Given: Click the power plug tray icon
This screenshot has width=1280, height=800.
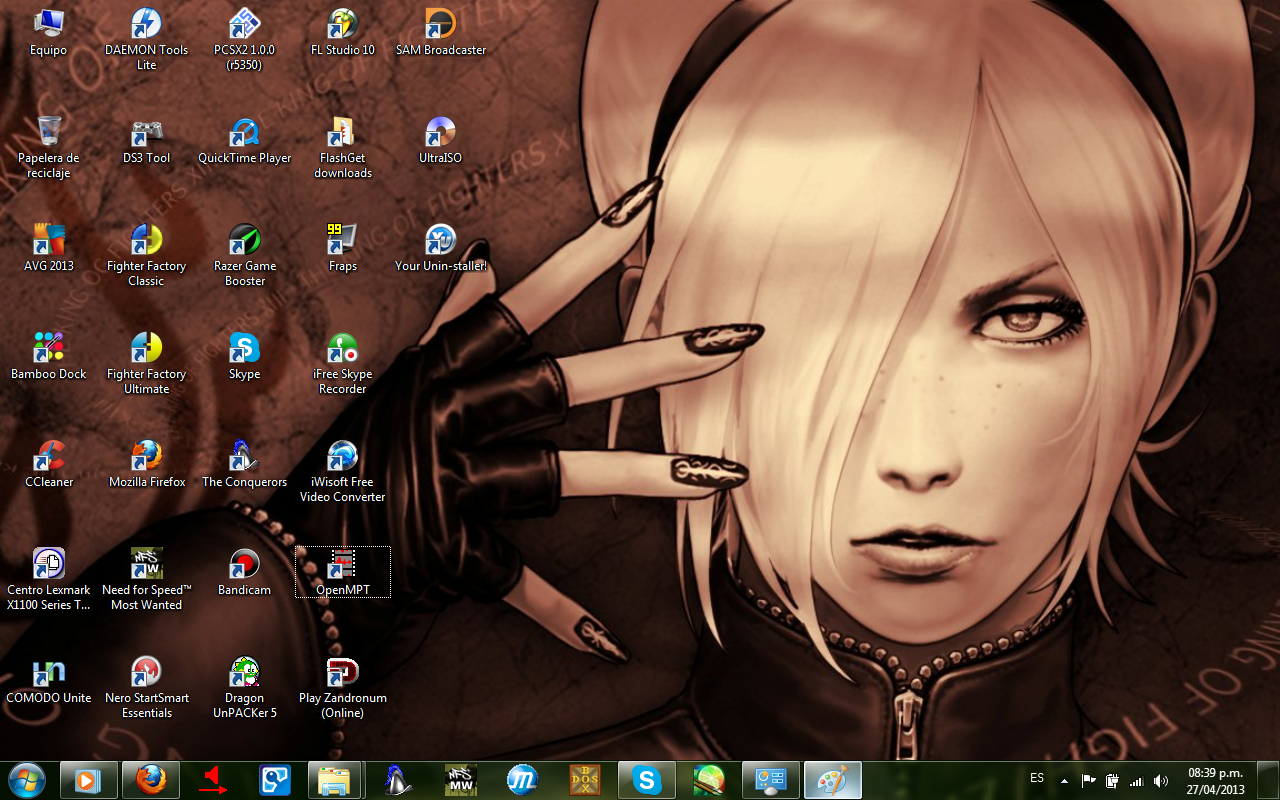Looking at the screenshot, I should click(1112, 781).
